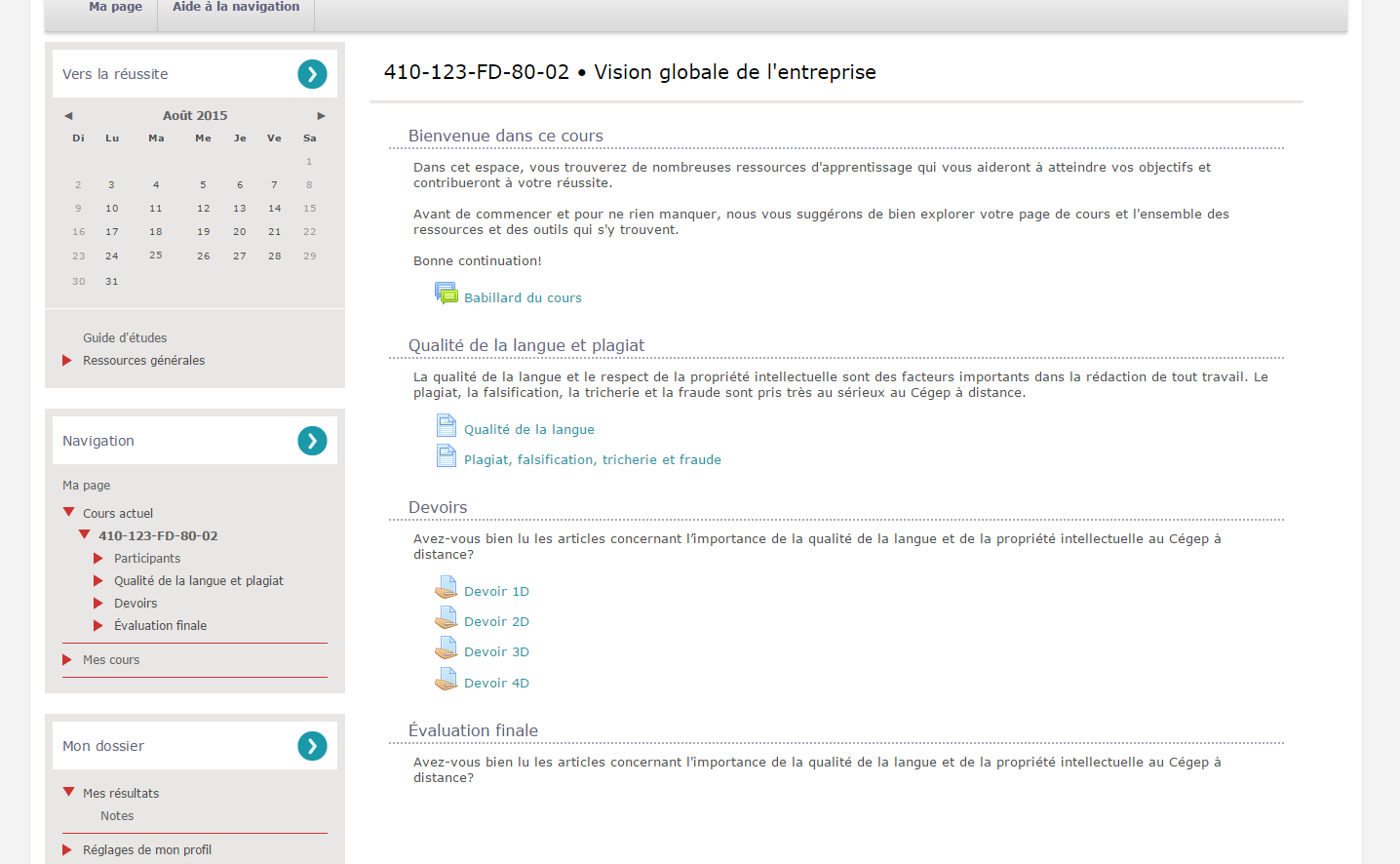
Task: Click the Navigation block teal arrow icon
Action: (312, 441)
